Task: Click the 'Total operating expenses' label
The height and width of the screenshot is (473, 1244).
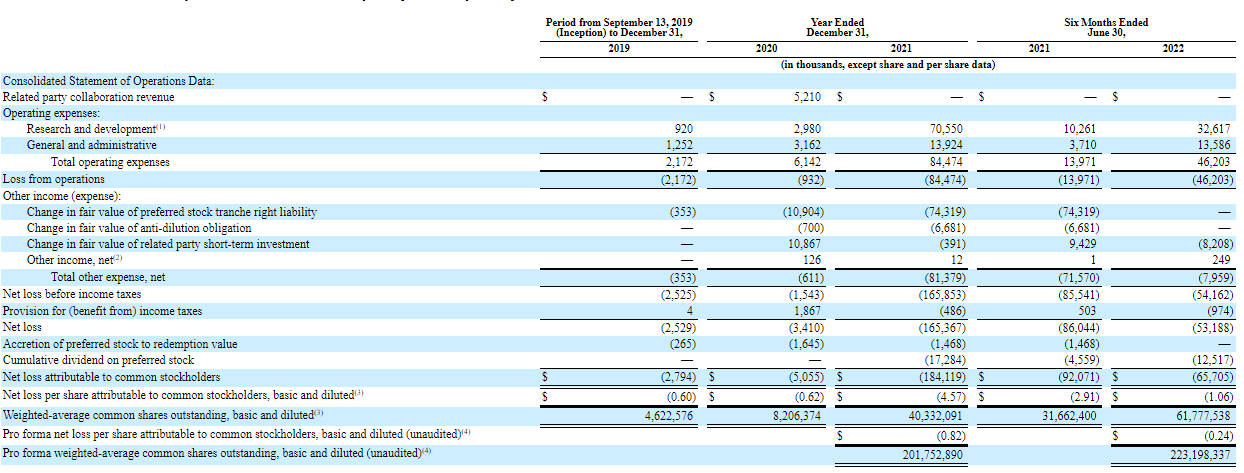Action: 111,162
